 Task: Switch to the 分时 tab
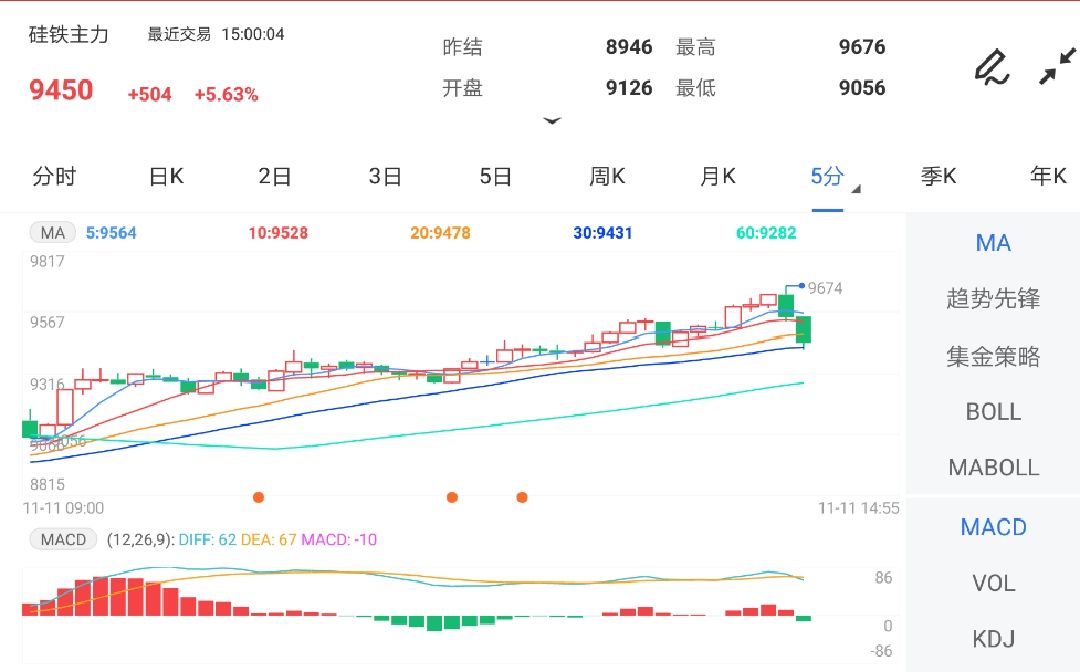pos(54,176)
